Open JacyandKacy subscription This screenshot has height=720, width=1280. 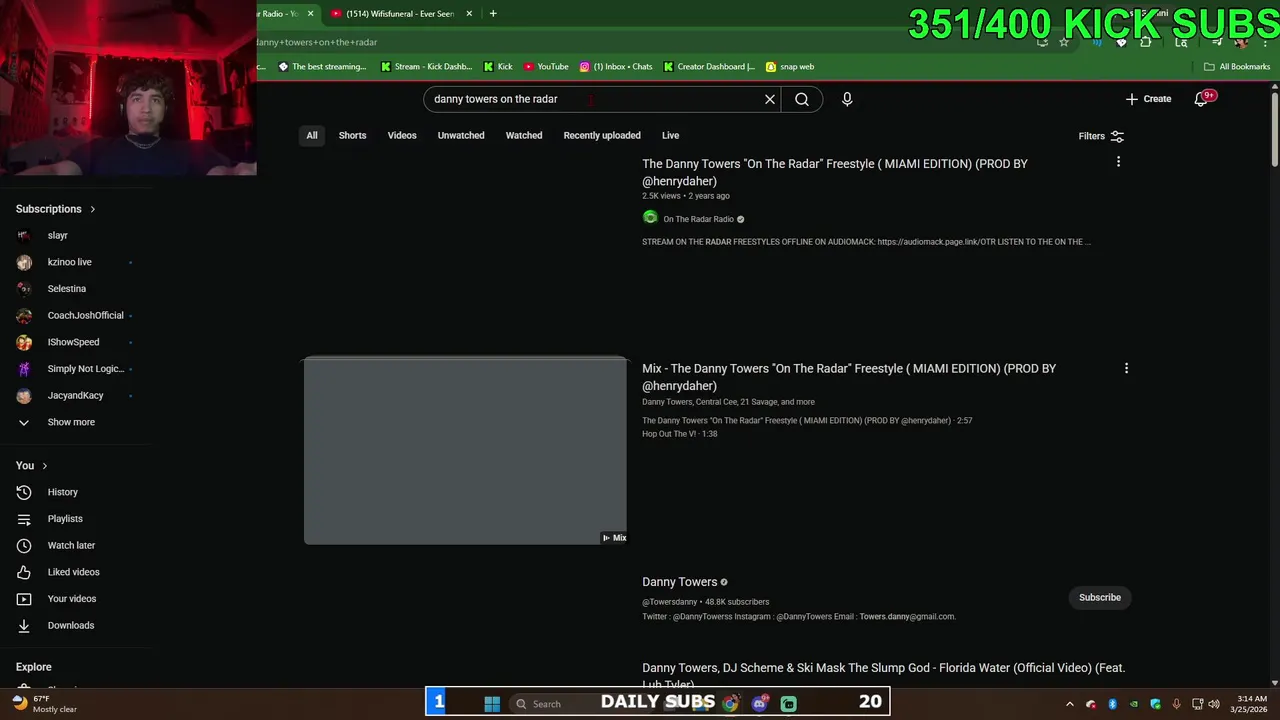click(x=76, y=396)
